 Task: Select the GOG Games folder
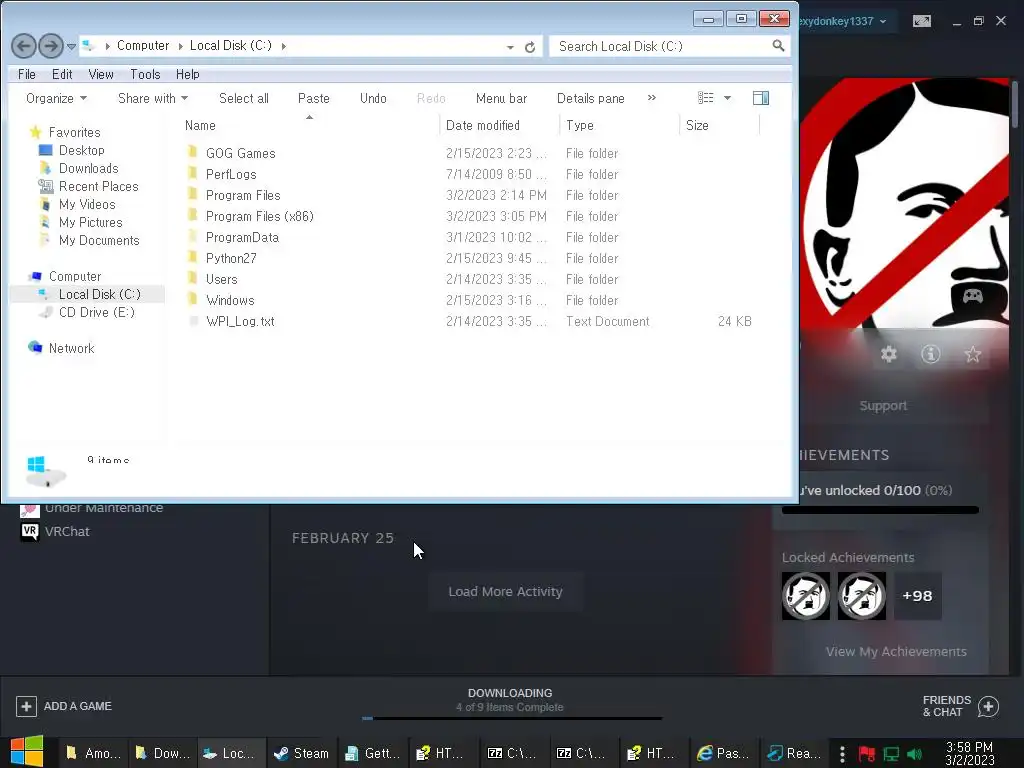coord(240,153)
